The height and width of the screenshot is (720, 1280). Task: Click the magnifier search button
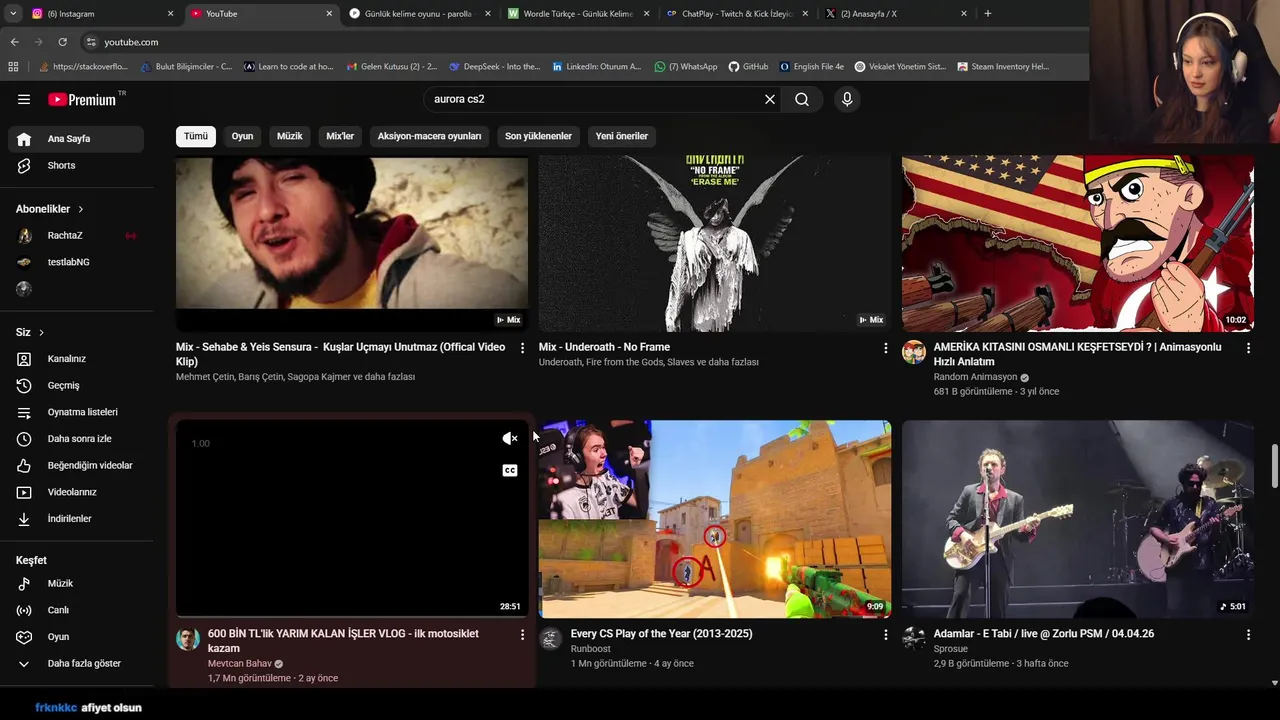pyautogui.click(x=802, y=99)
